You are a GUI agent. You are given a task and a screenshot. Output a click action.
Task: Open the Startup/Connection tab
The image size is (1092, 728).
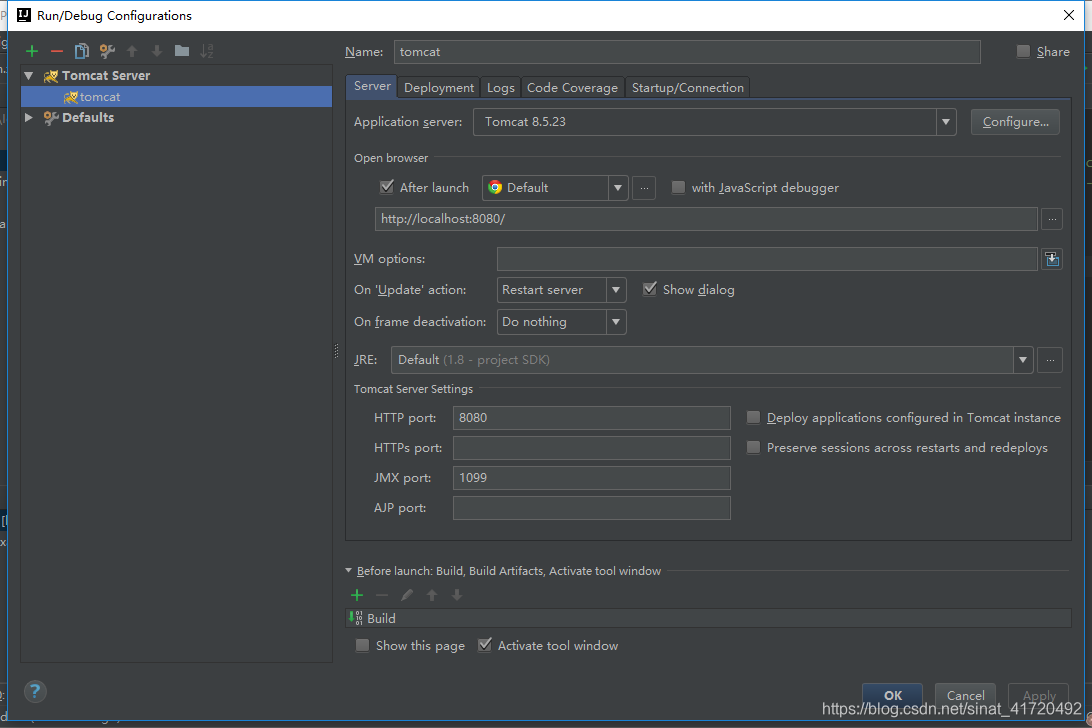pos(687,88)
